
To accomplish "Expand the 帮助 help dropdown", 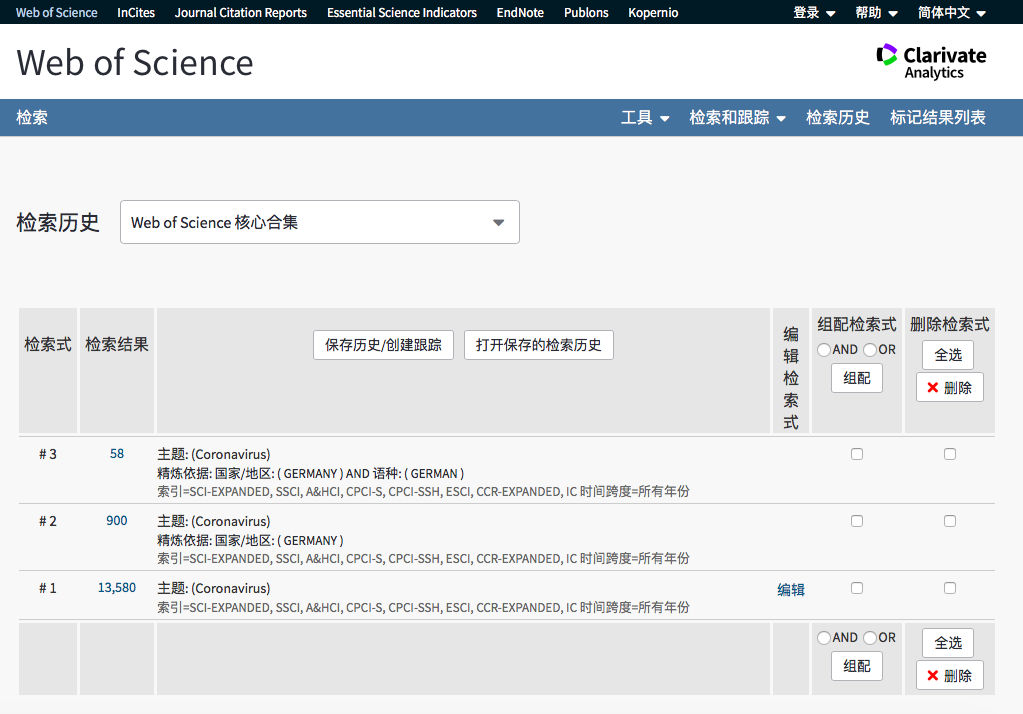I will tap(876, 12).
